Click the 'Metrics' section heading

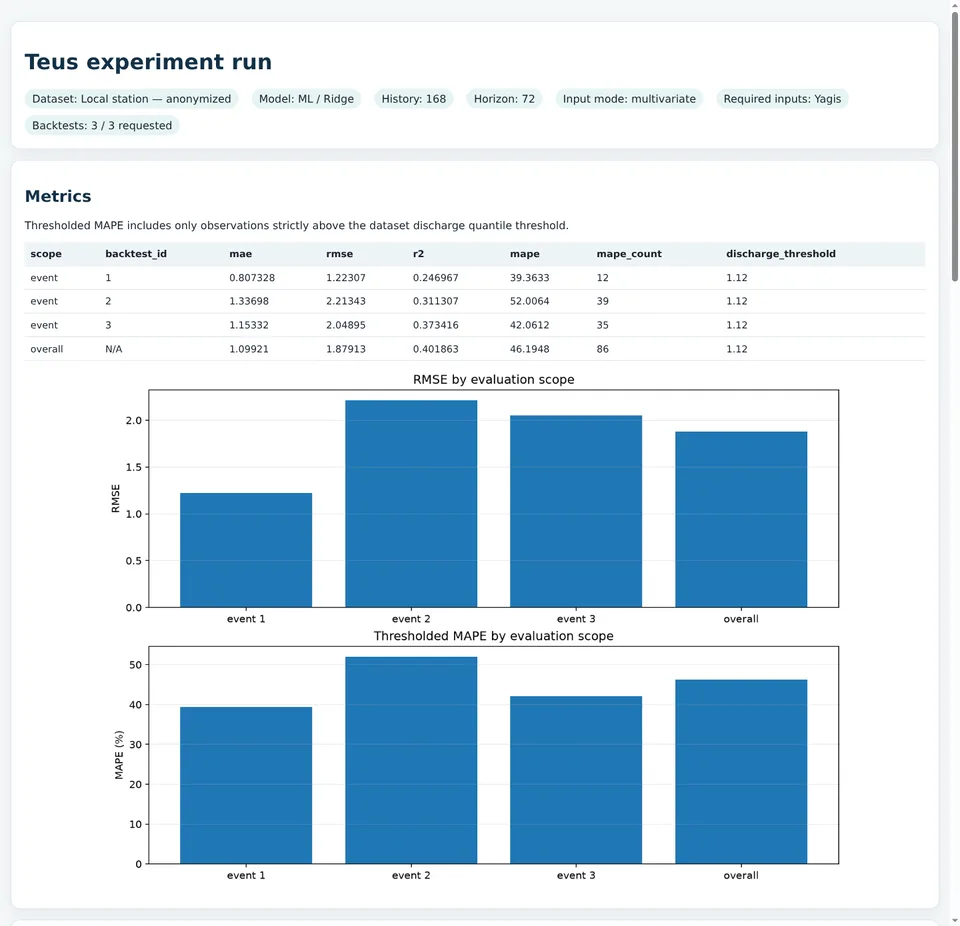[58, 196]
